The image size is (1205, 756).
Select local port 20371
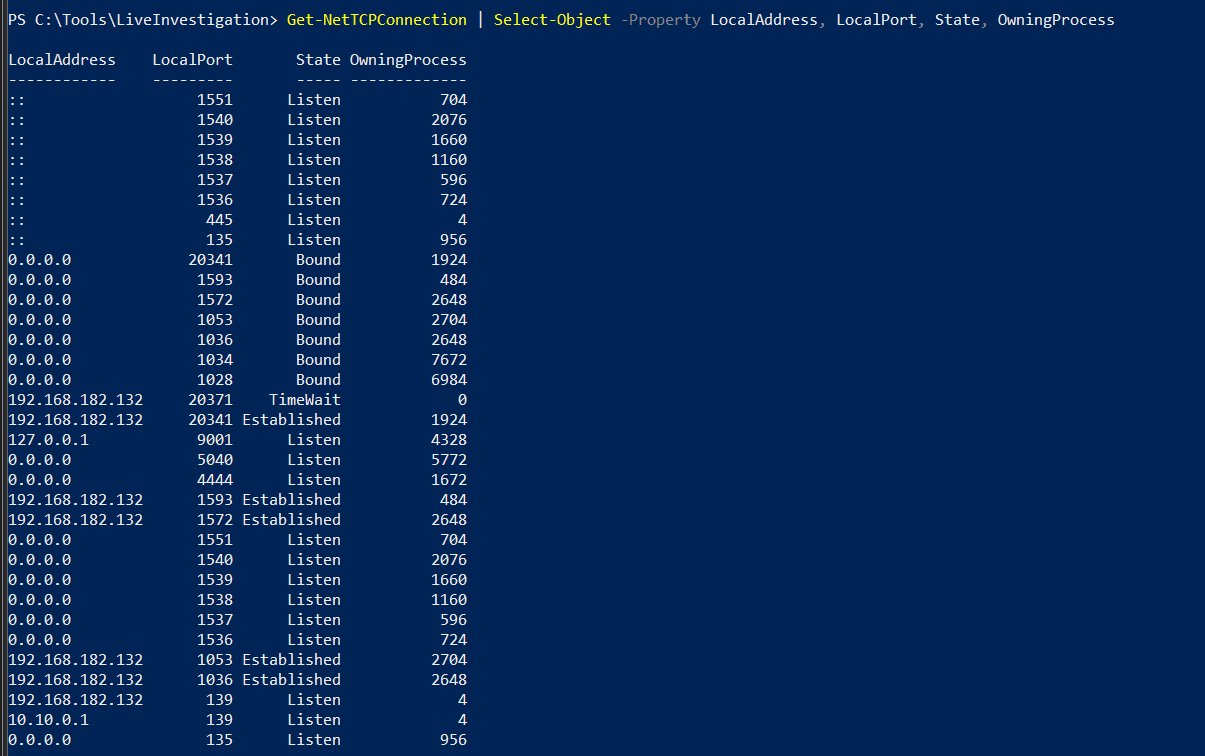click(x=210, y=400)
